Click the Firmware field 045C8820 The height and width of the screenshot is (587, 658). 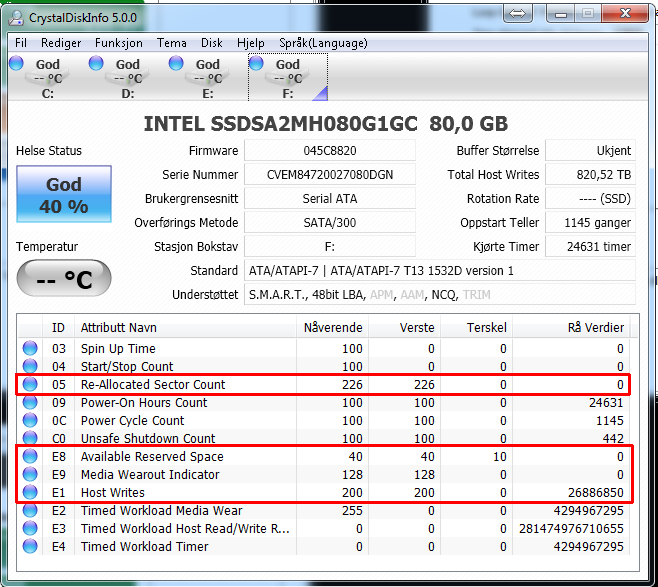(x=330, y=151)
